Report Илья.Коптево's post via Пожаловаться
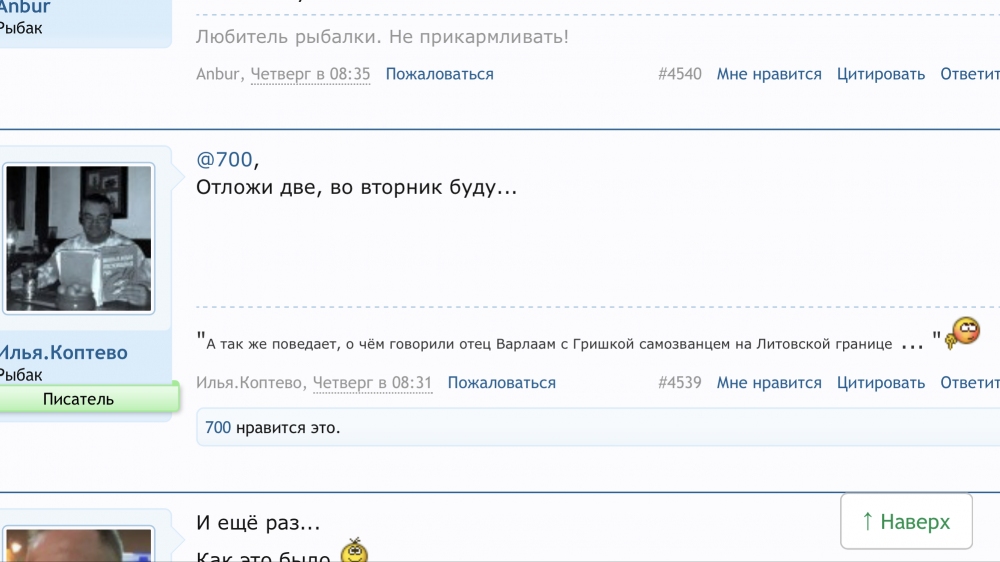The height and width of the screenshot is (562, 1000). pyautogui.click(x=501, y=383)
